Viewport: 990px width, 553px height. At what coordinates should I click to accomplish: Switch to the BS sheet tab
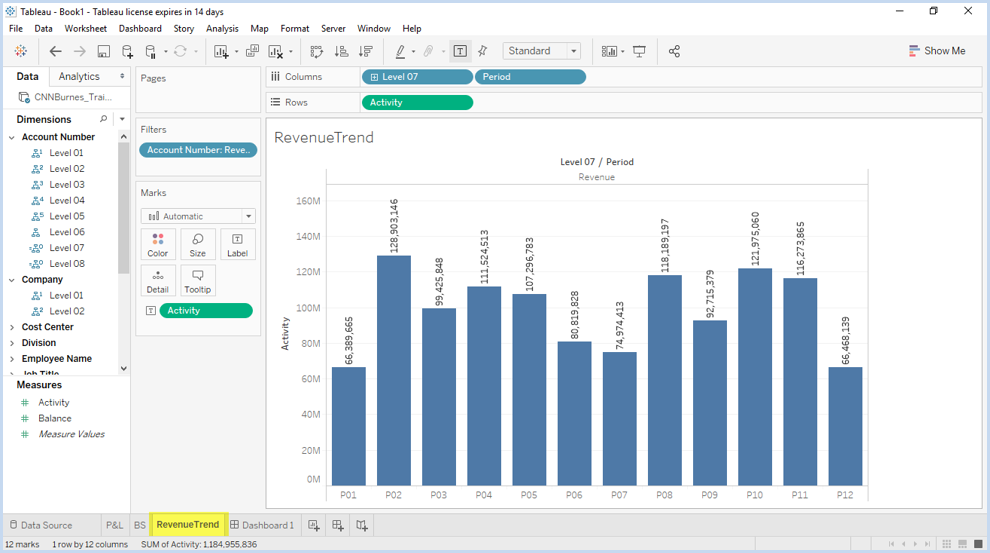tap(140, 525)
